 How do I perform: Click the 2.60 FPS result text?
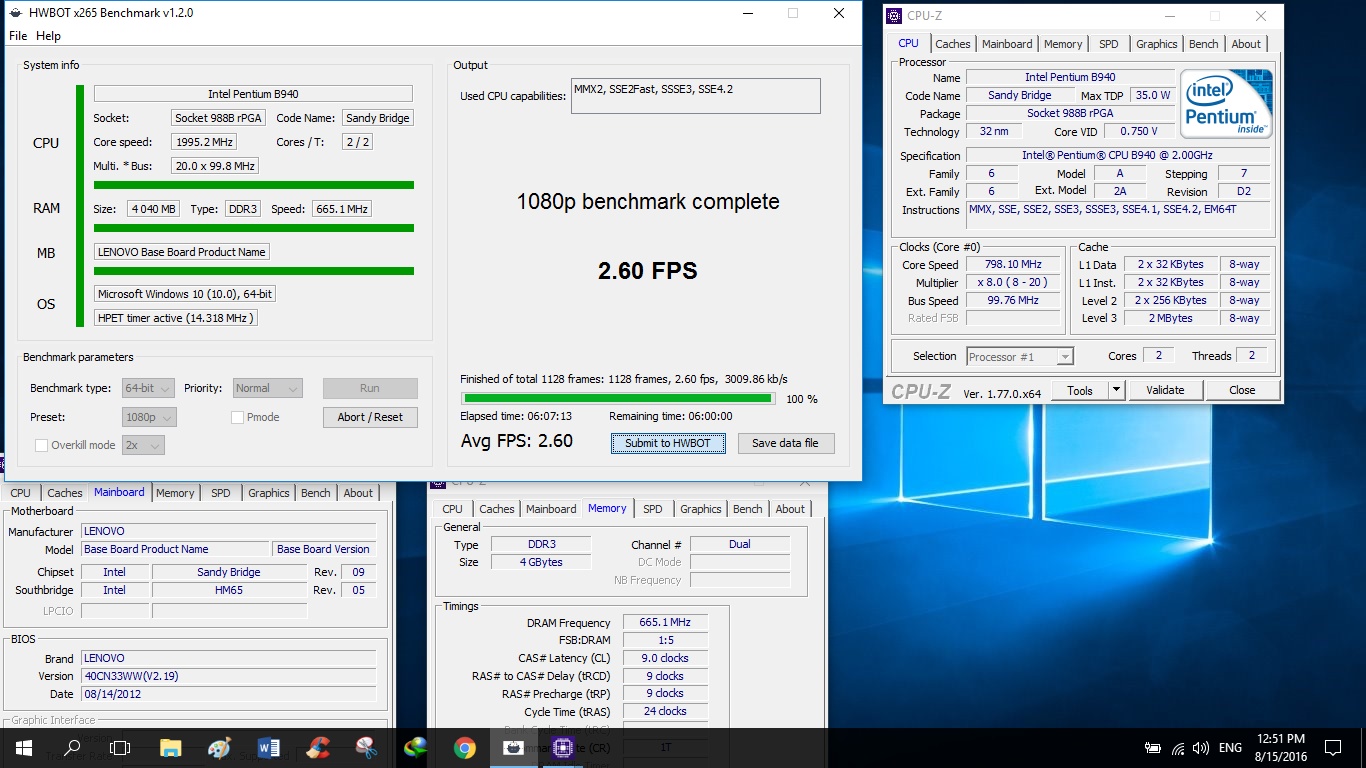(648, 270)
